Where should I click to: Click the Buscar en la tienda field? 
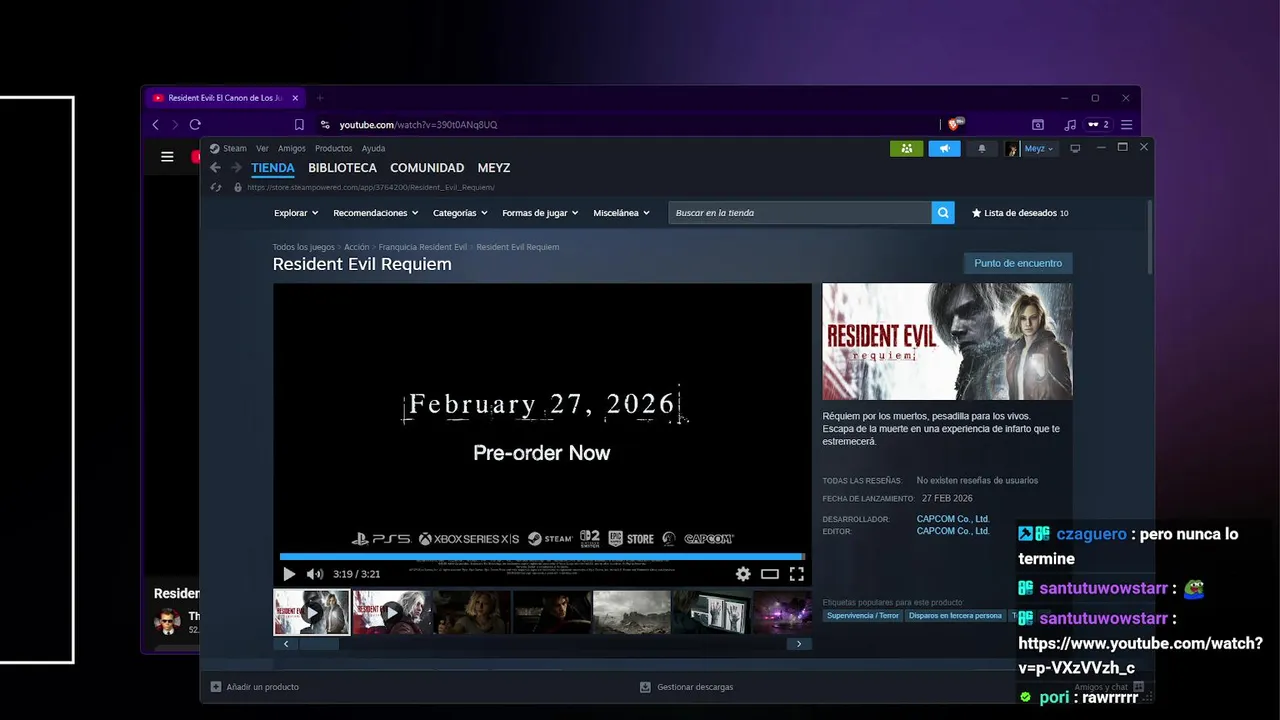click(x=800, y=213)
